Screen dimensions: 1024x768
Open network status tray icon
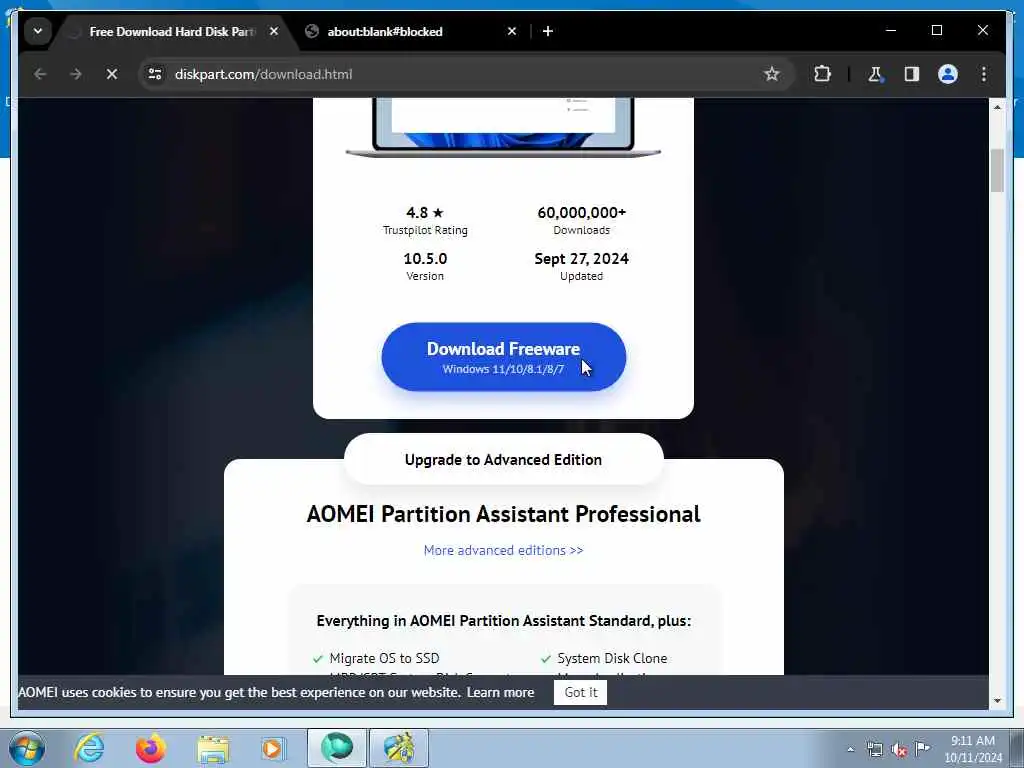click(x=874, y=749)
